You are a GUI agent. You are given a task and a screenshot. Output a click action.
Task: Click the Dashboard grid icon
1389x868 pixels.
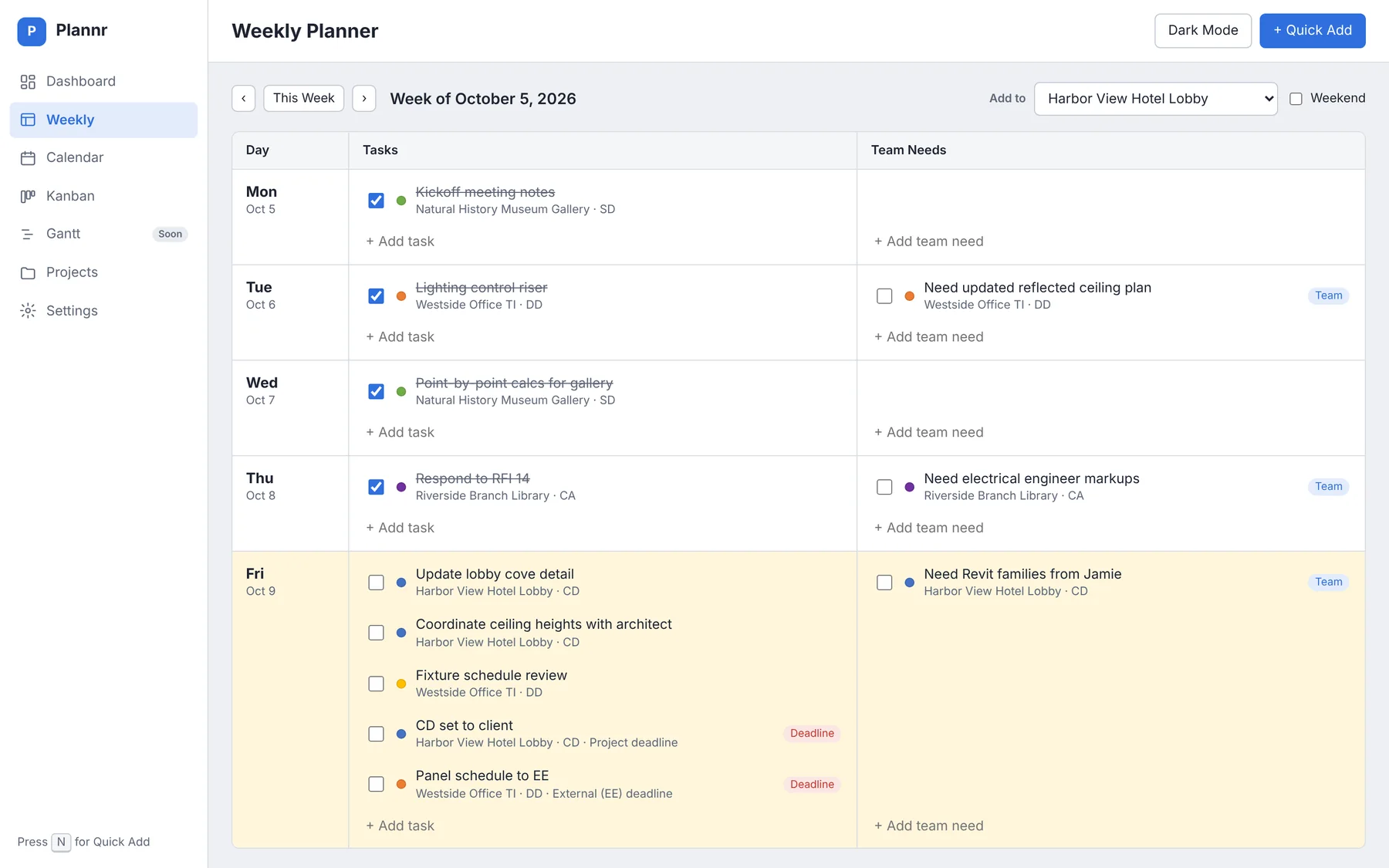pyautogui.click(x=28, y=82)
